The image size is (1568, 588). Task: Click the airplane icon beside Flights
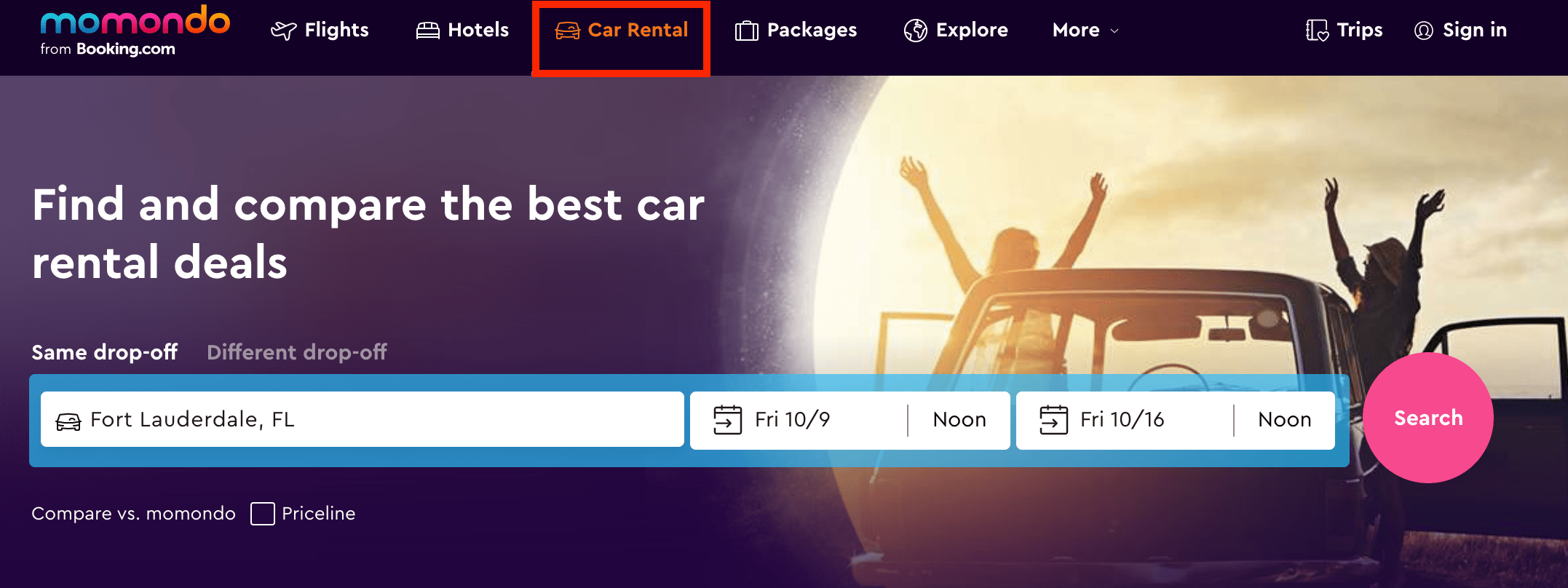[x=283, y=31]
